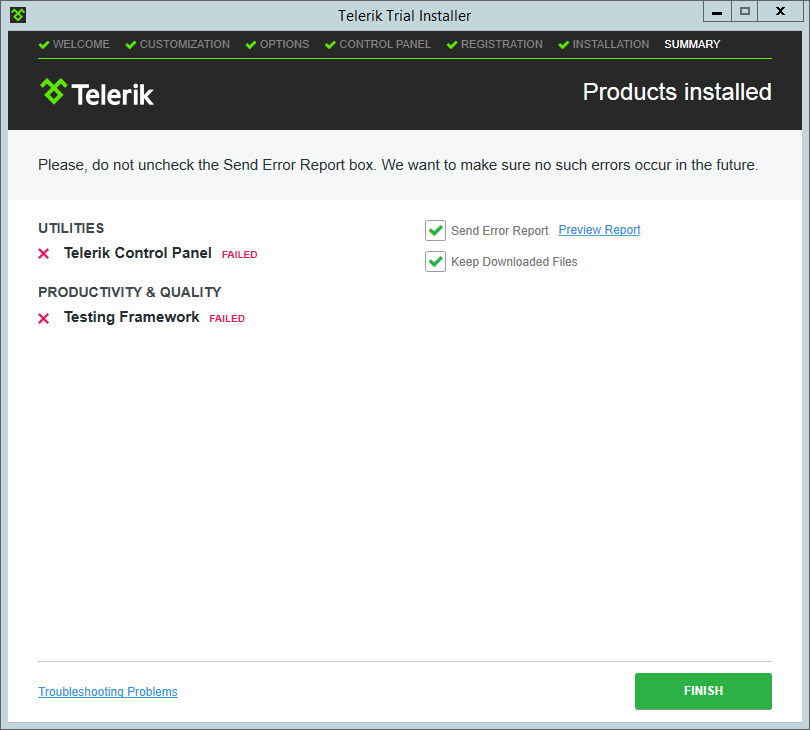
Task: Click the red X beside Telerik Control Panel
Action: (44, 254)
